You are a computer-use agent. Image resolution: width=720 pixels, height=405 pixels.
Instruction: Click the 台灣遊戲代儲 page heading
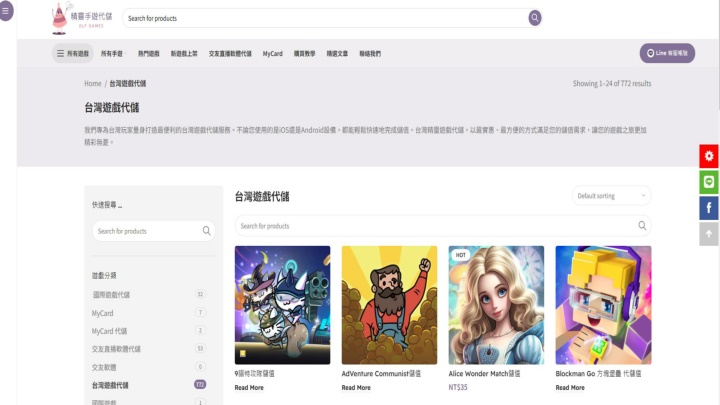[112, 108]
